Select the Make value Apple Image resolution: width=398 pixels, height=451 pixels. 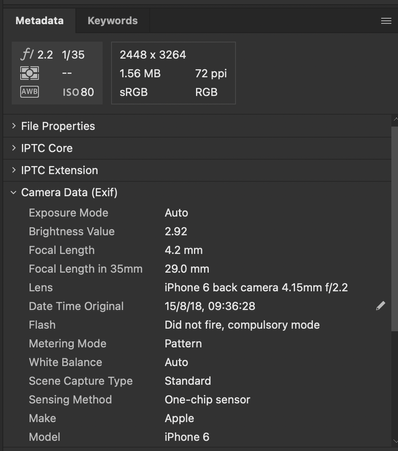pos(179,418)
